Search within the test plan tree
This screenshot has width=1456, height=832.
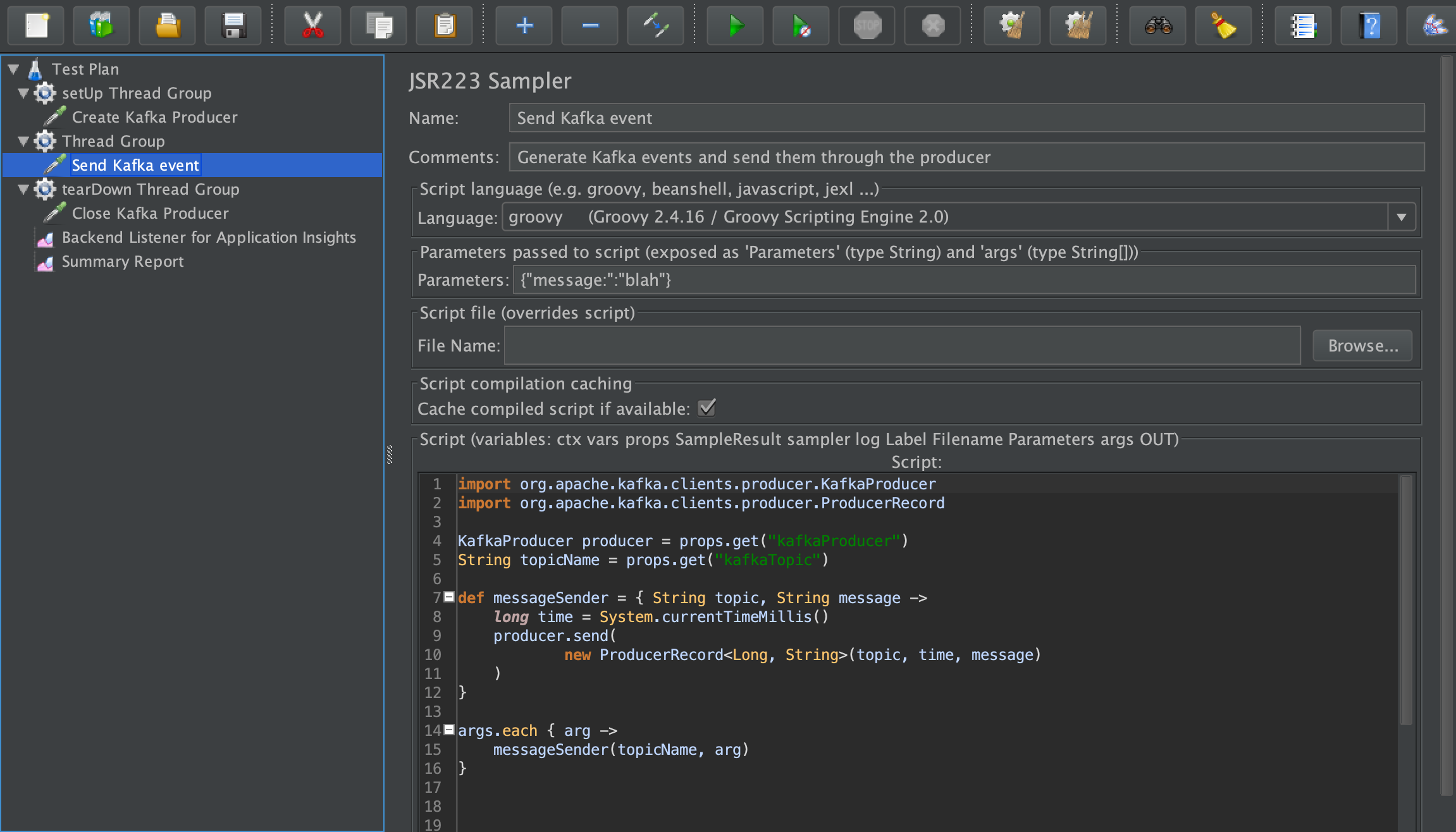point(1157,25)
